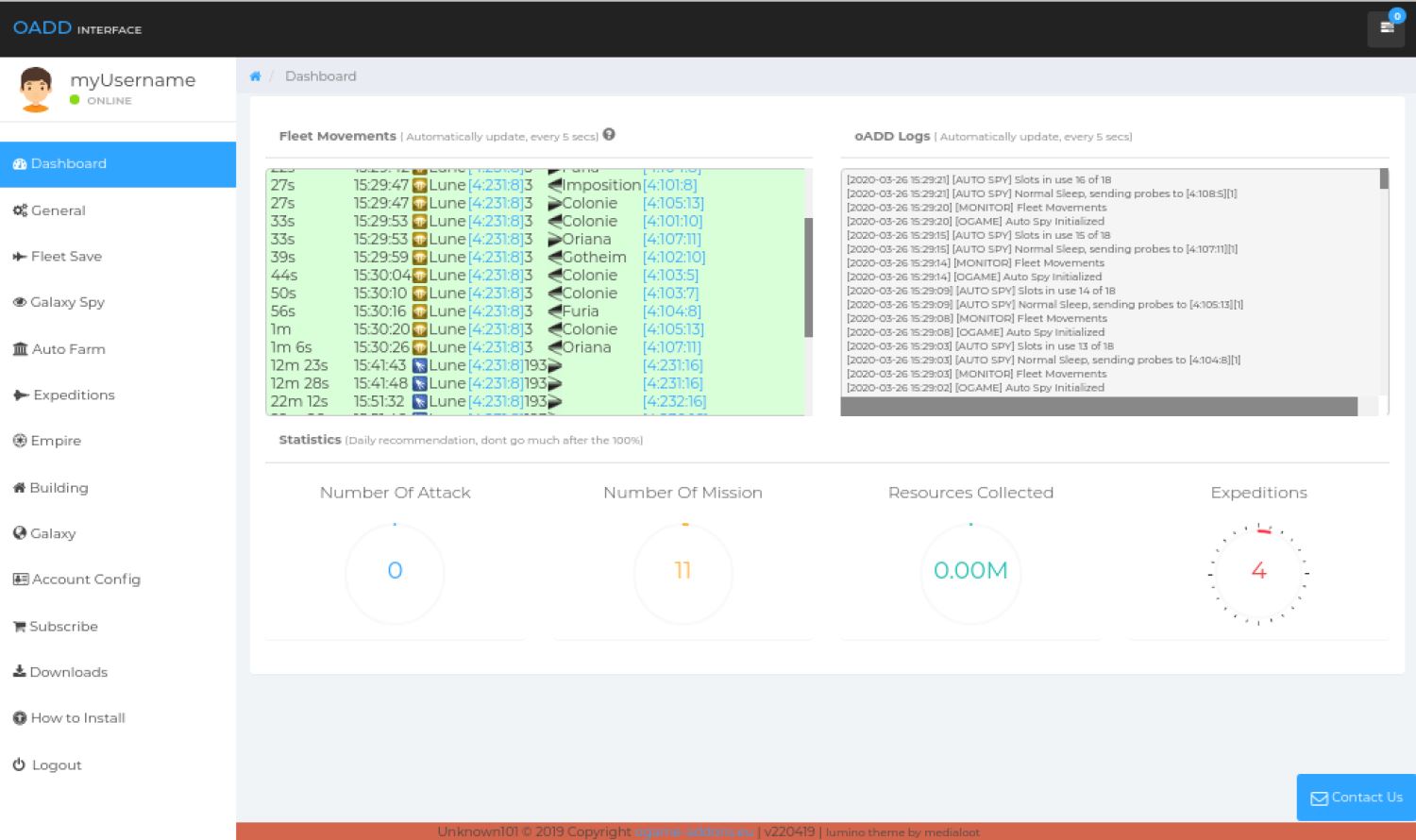Click the home icon in breadcrumb
Viewport: 1416px width, 840px height.
pyautogui.click(x=255, y=76)
